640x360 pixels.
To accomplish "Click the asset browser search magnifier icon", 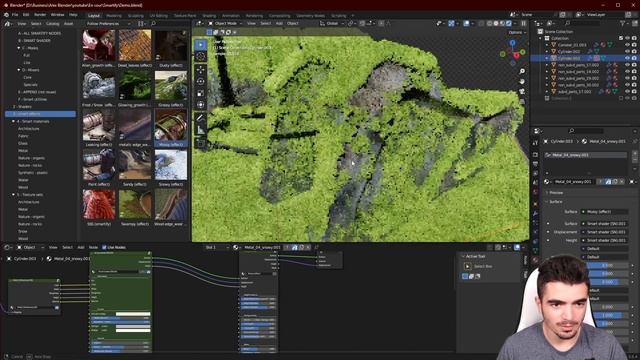I will pyautogui.click(x=153, y=24).
